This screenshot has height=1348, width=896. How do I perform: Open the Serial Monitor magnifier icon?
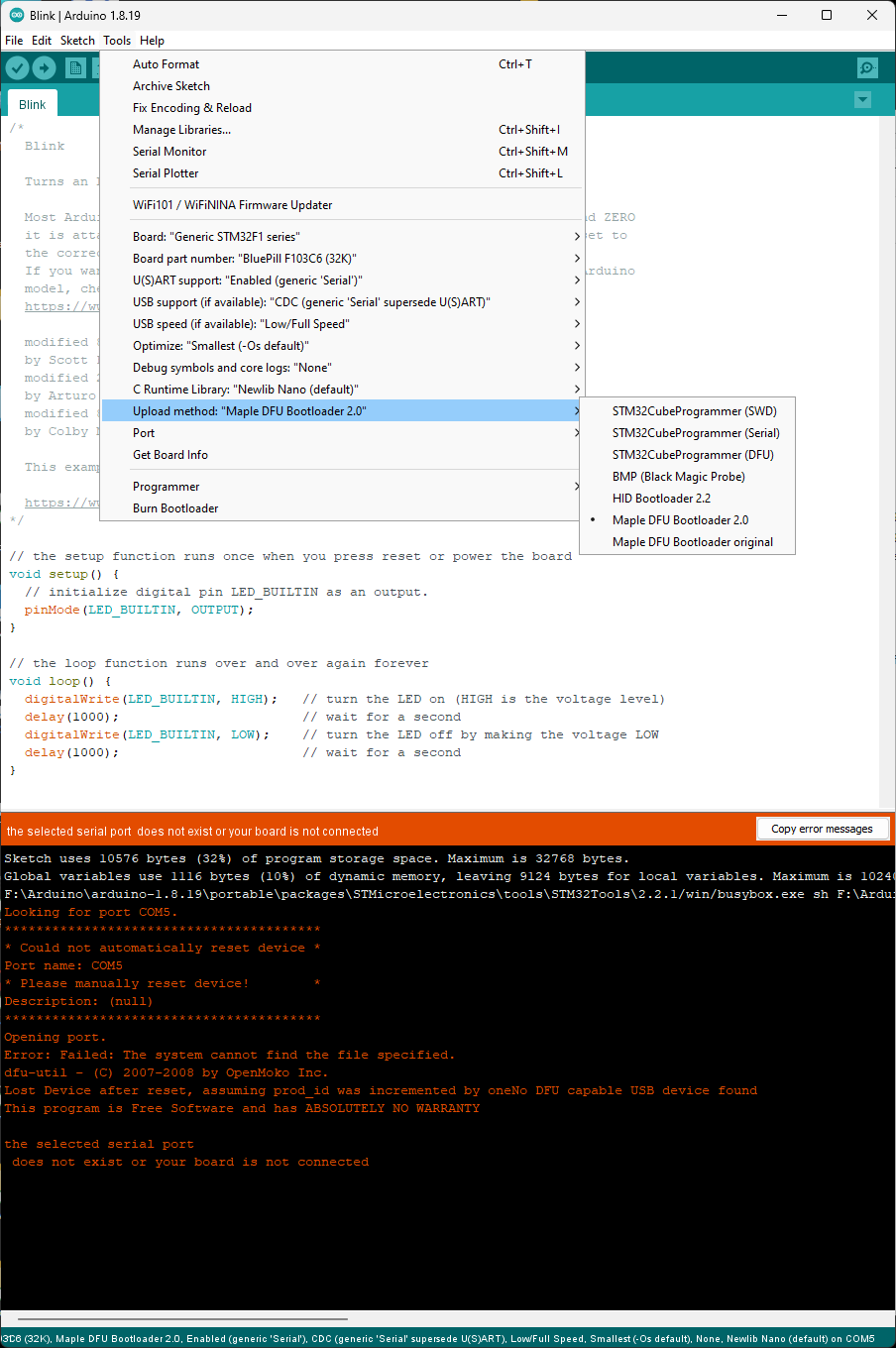868,67
